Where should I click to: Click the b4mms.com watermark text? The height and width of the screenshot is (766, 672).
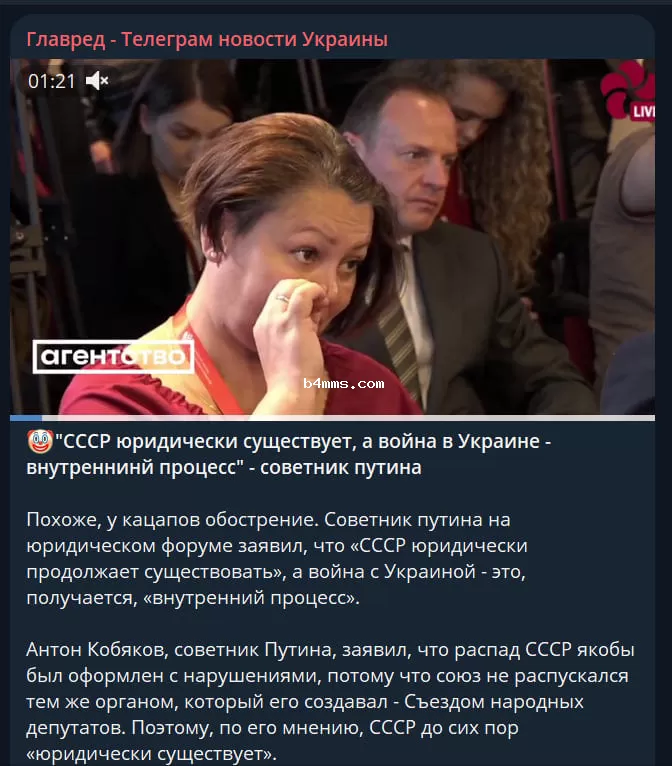point(344,383)
